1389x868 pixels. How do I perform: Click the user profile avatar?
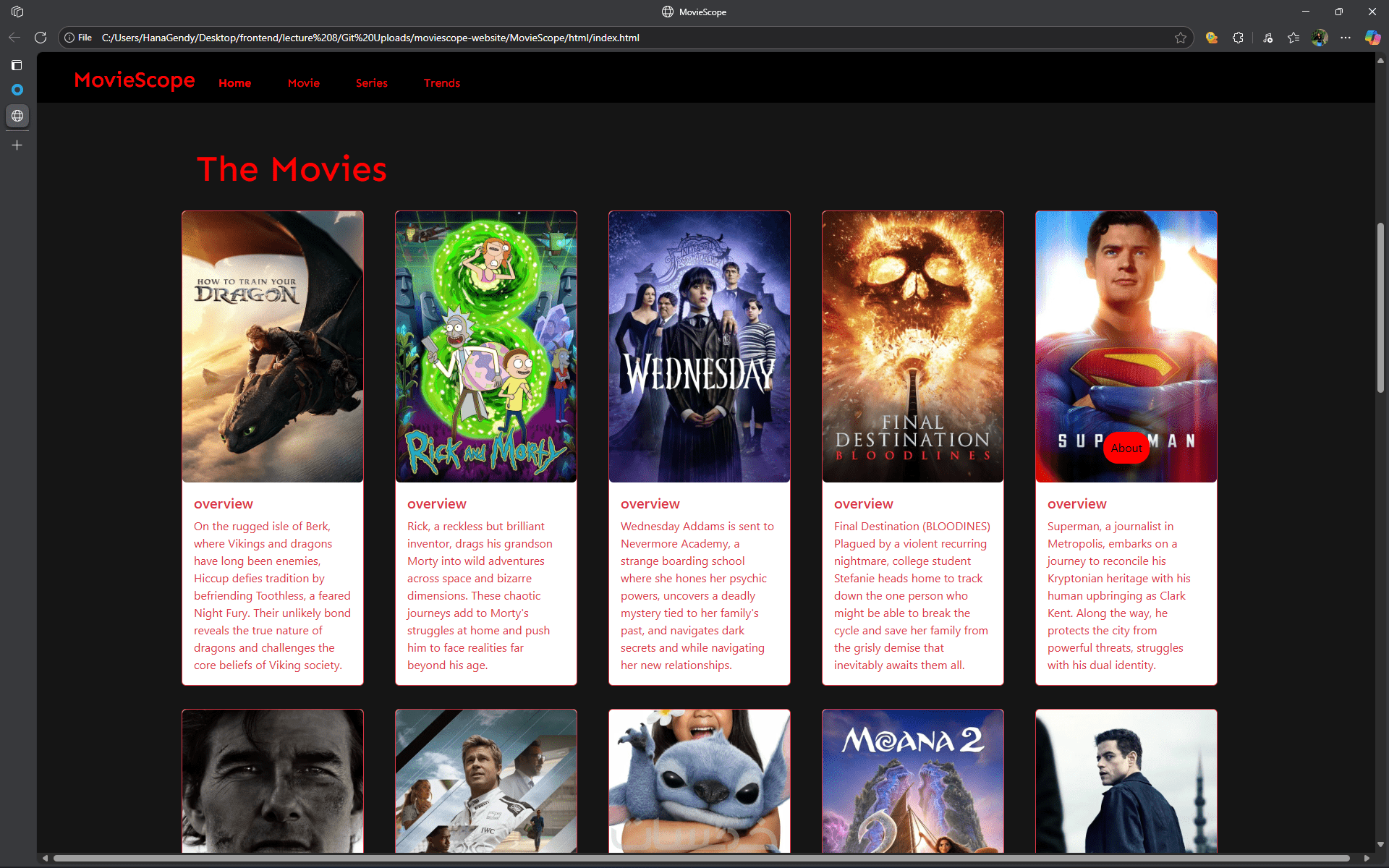coord(1320,38)
